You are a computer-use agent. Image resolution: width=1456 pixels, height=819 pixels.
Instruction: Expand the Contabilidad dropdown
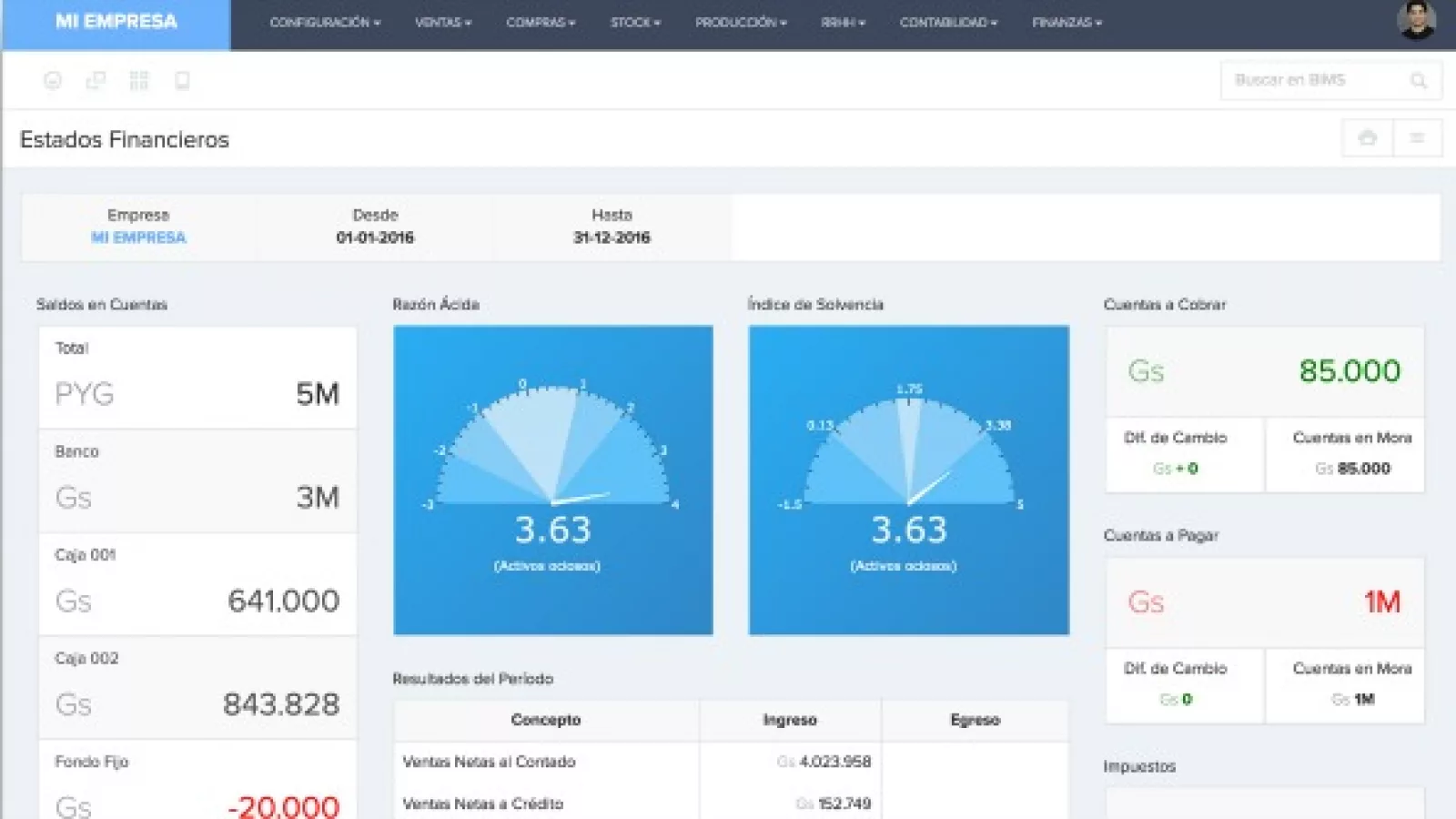[948, 23]
